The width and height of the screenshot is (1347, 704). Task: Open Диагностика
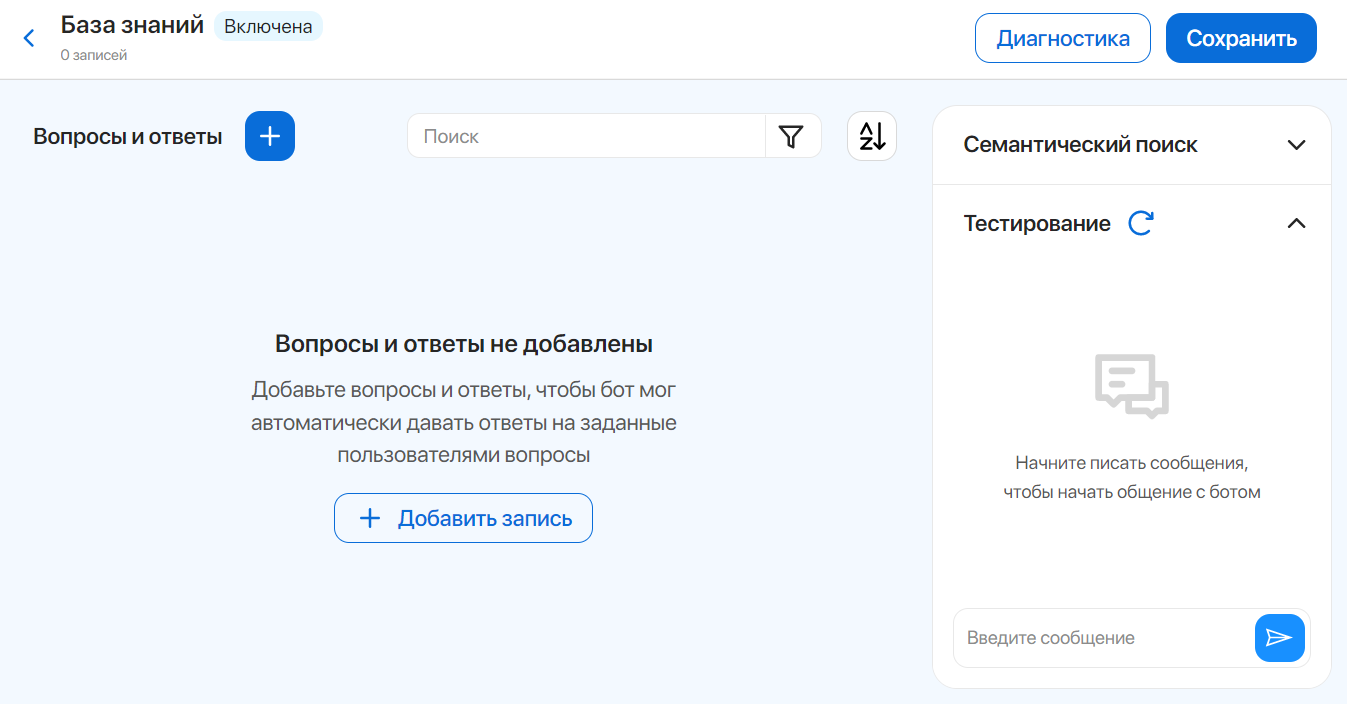point(1062,38)
